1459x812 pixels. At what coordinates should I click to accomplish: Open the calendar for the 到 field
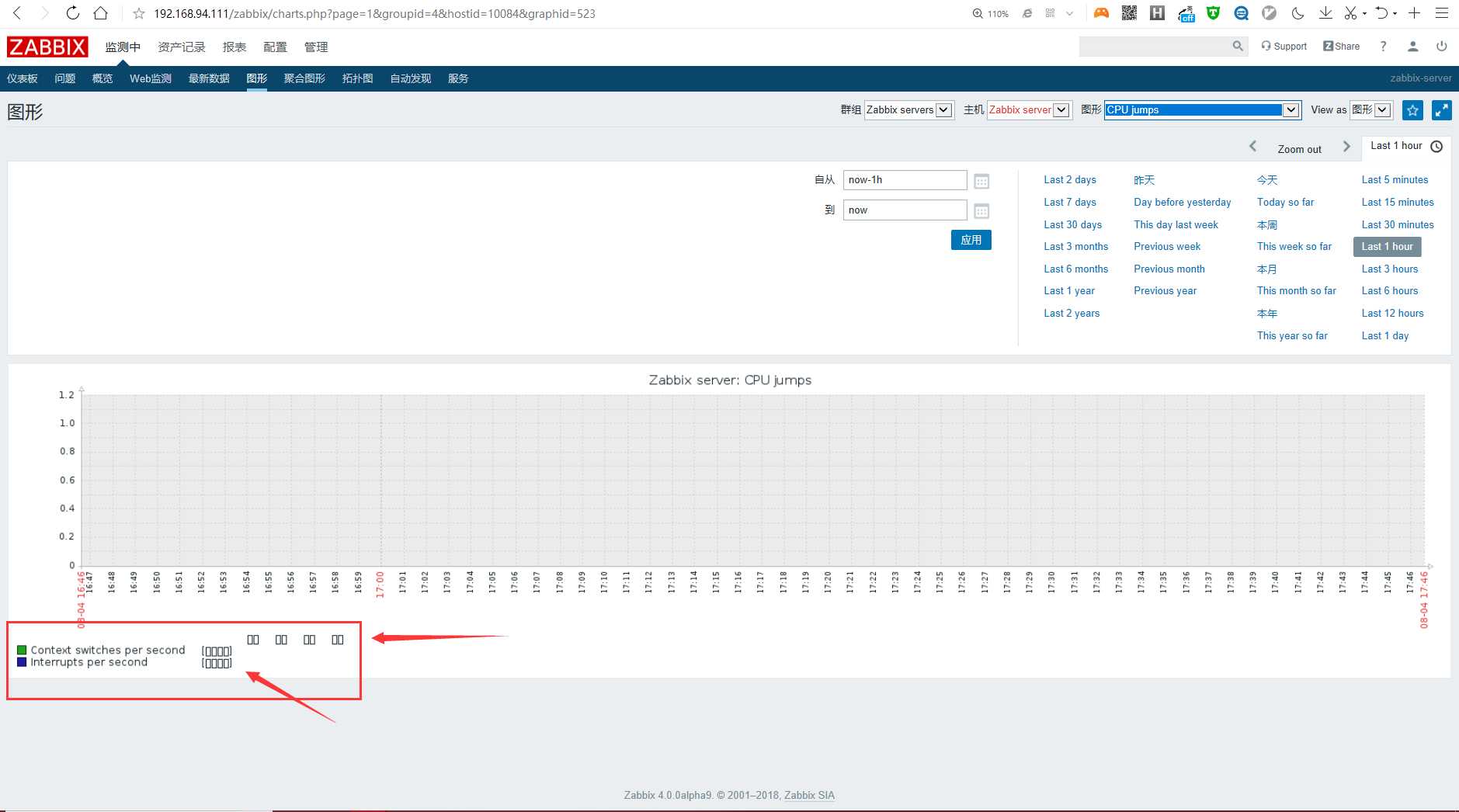pos(981,210)
